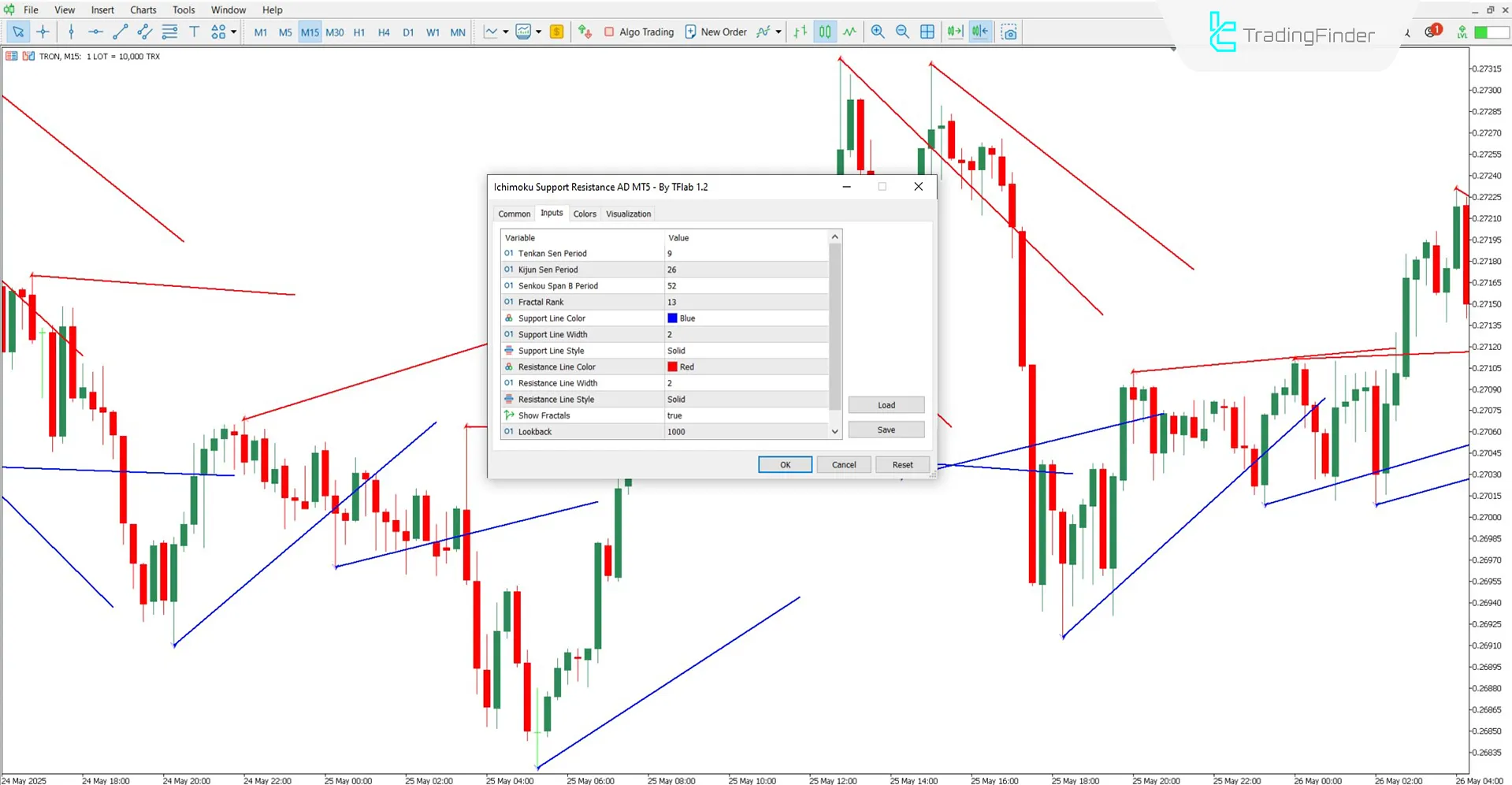Activate the Text annotation tool
This screenshot has width=1512, height=785.
[x=194, y=32]
